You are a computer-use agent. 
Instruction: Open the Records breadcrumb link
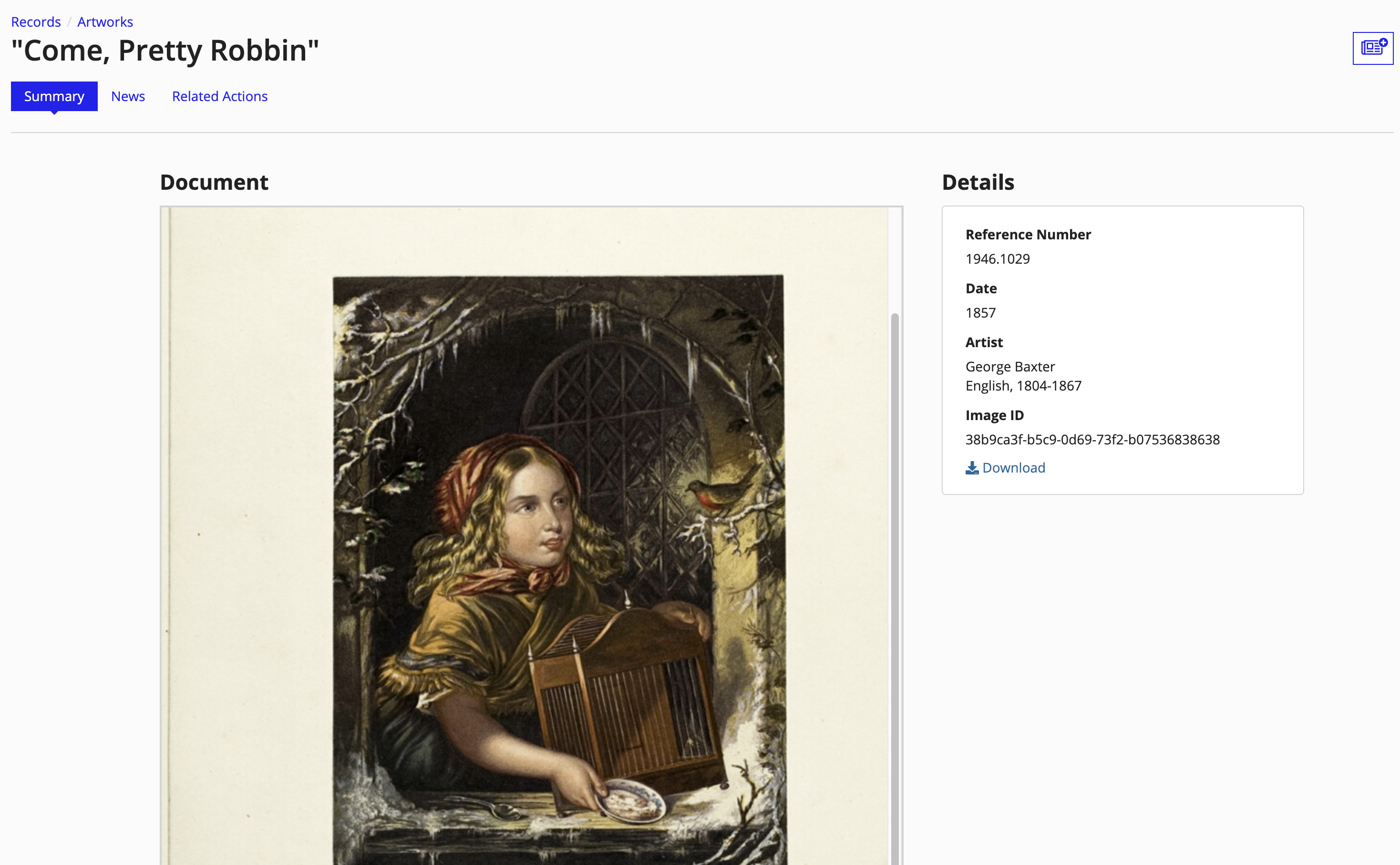[x=35, y=22]
